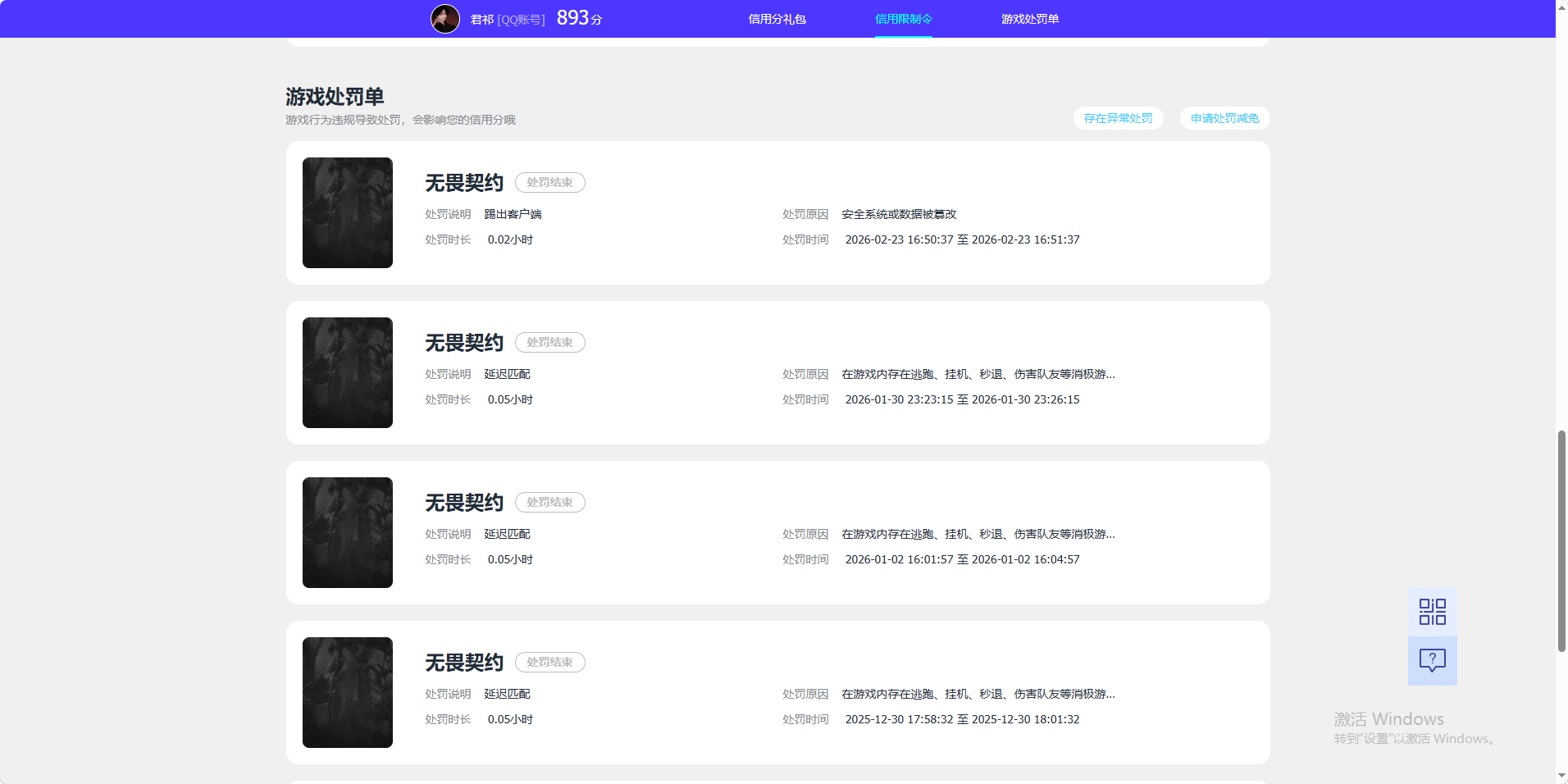Open the 游戏处罚单 tab
This screenshot has height=784, width=1568.
1028,18
